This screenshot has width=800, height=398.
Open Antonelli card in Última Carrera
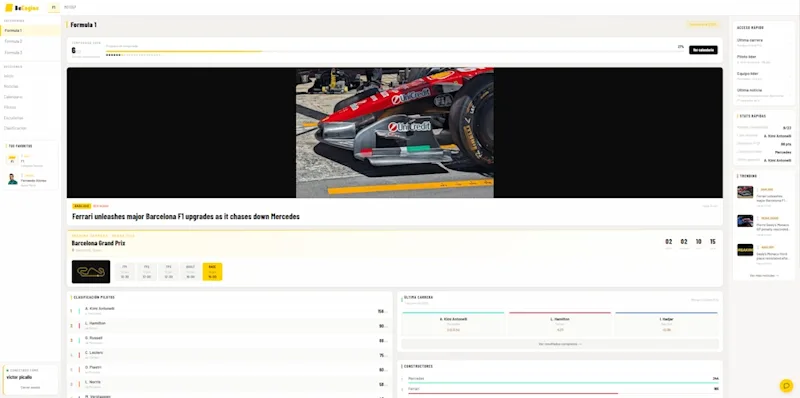(x=453, y=324)
